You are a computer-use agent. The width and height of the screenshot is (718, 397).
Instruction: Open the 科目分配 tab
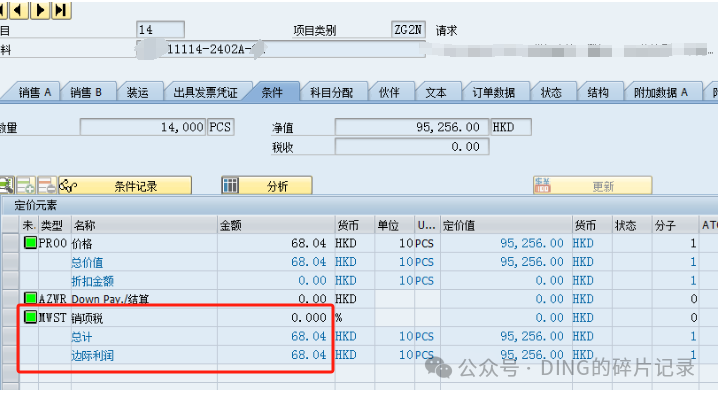point(332,92)
